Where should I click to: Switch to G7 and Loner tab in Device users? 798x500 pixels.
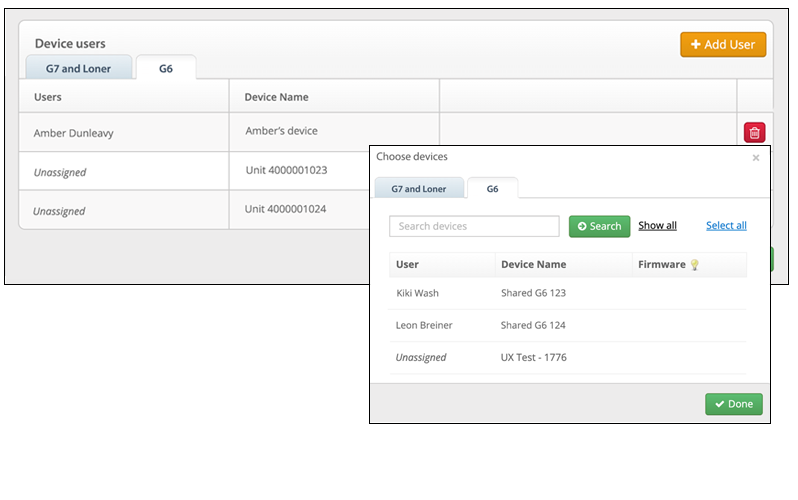[78, 69]
